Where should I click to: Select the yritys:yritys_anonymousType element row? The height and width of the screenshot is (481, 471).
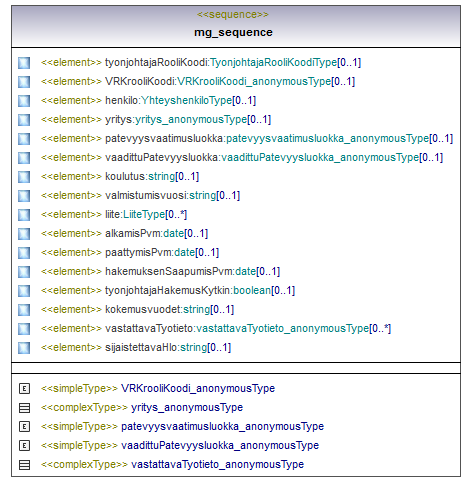pos(156,119)
